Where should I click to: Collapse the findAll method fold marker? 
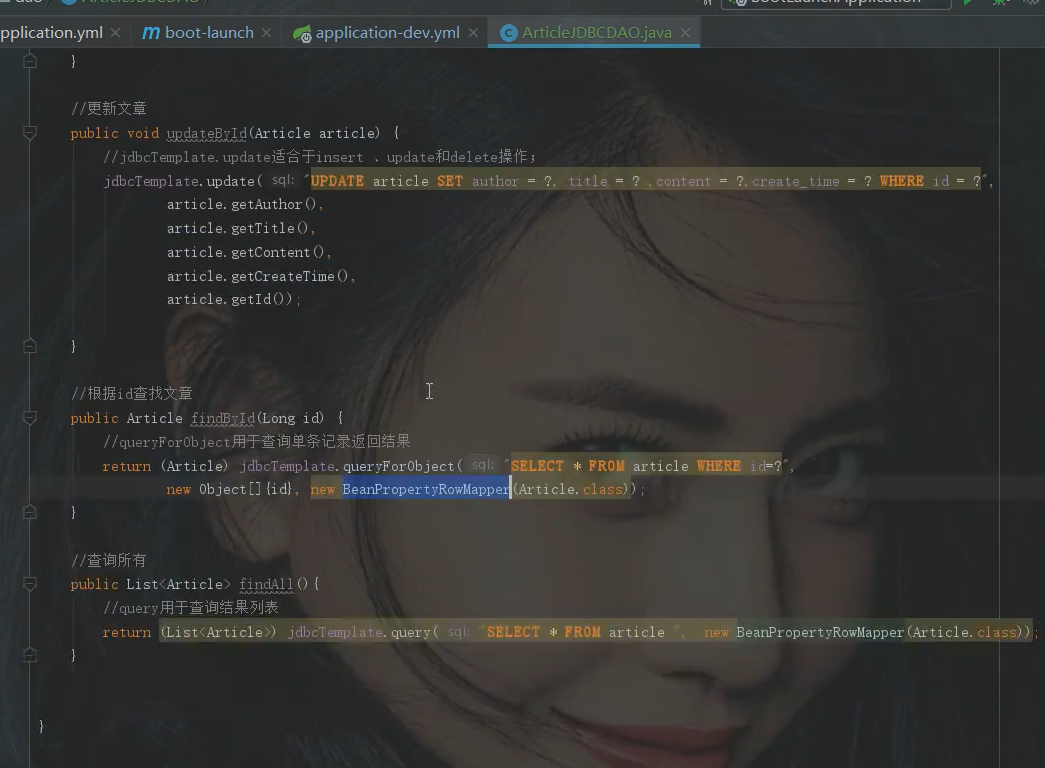(29, 584)
